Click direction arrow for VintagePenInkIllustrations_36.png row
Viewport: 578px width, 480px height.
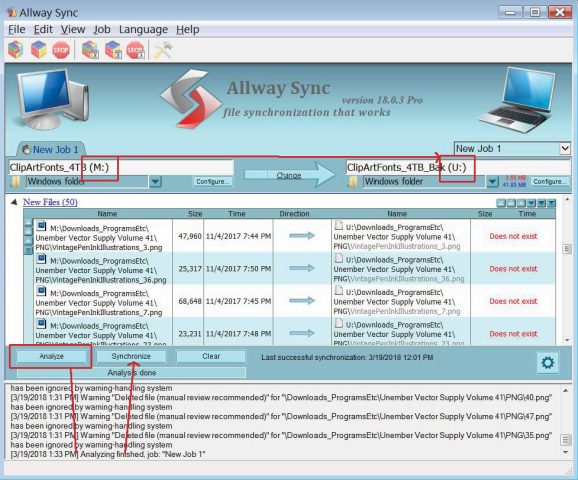302,268
